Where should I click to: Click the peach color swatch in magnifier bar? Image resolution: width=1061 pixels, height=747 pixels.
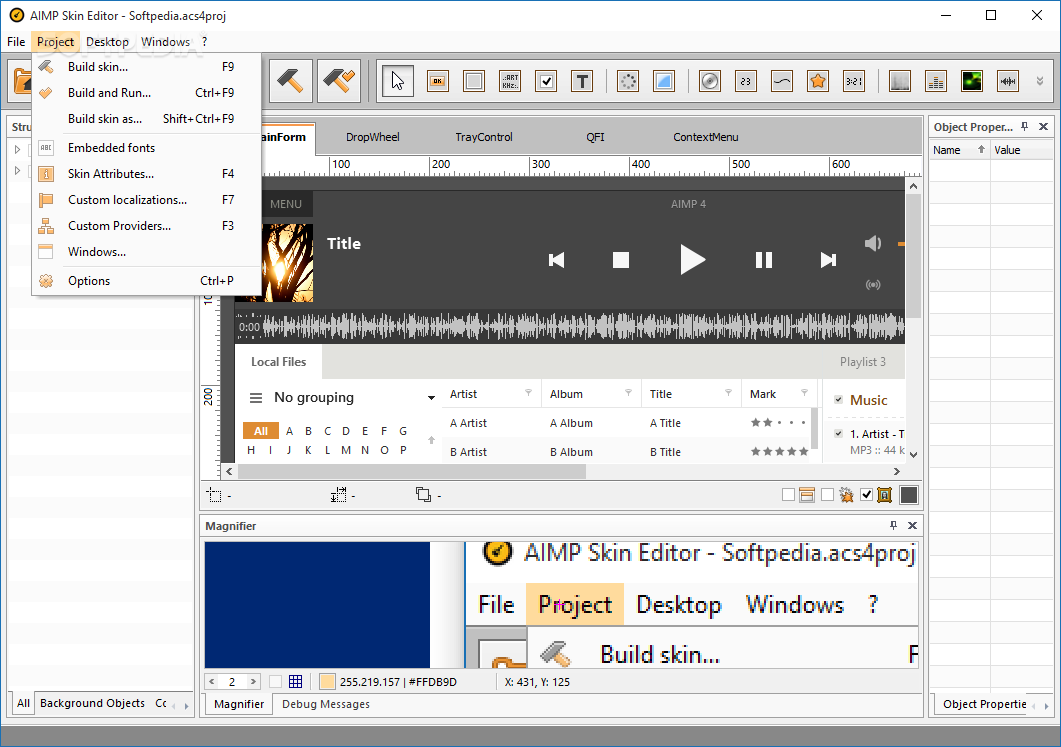coord(327,682)
